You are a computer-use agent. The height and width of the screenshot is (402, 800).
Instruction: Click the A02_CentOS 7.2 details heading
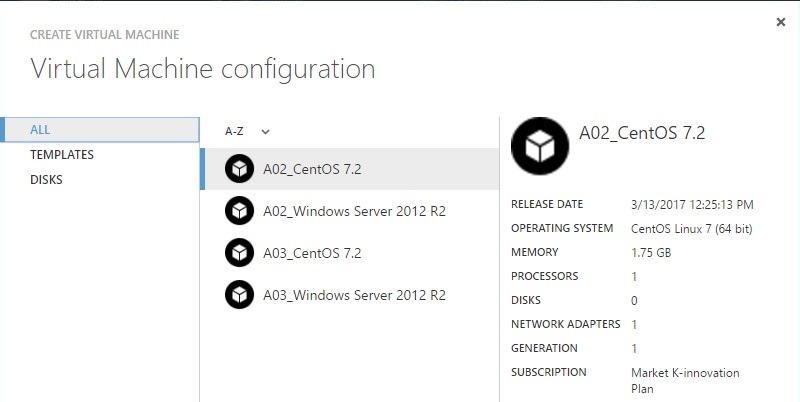[643, 132]
